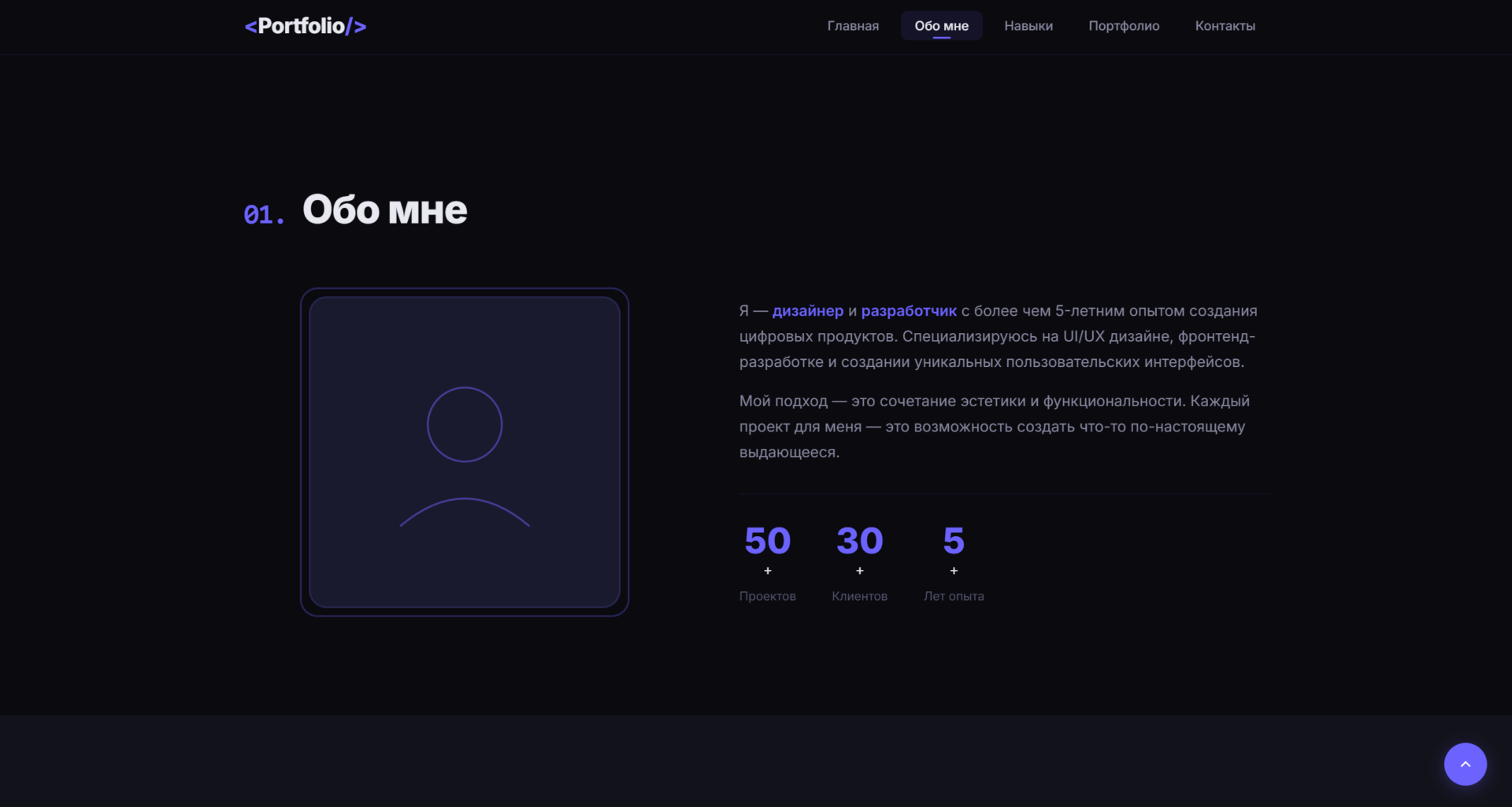Click the highlighted word разработчик
1512x807 pixels.
click(909, 311)
